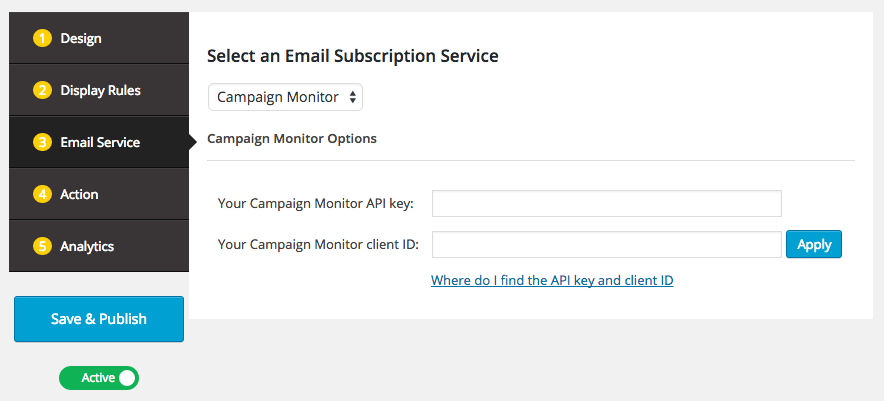Open the Design step tab
Screen dimensions: 884x401
(81, 39)
